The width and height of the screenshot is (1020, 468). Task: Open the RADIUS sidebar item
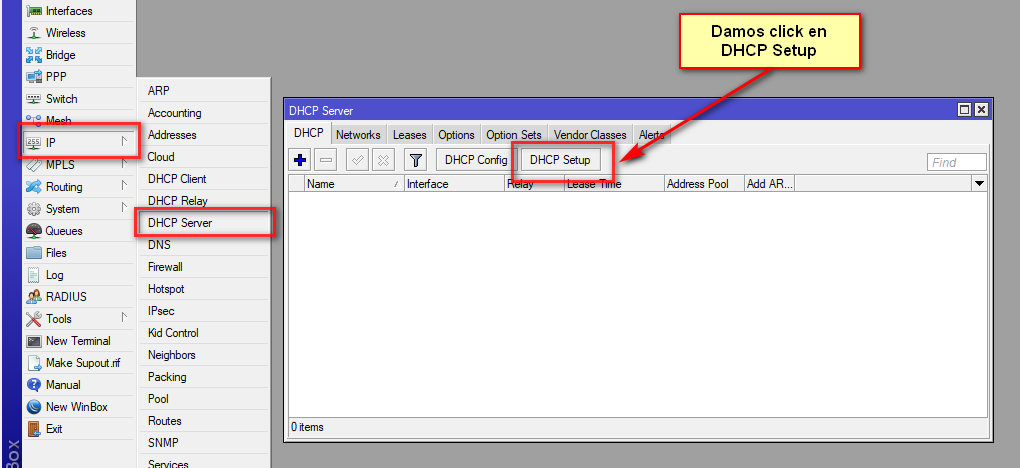tap(66, 297)
